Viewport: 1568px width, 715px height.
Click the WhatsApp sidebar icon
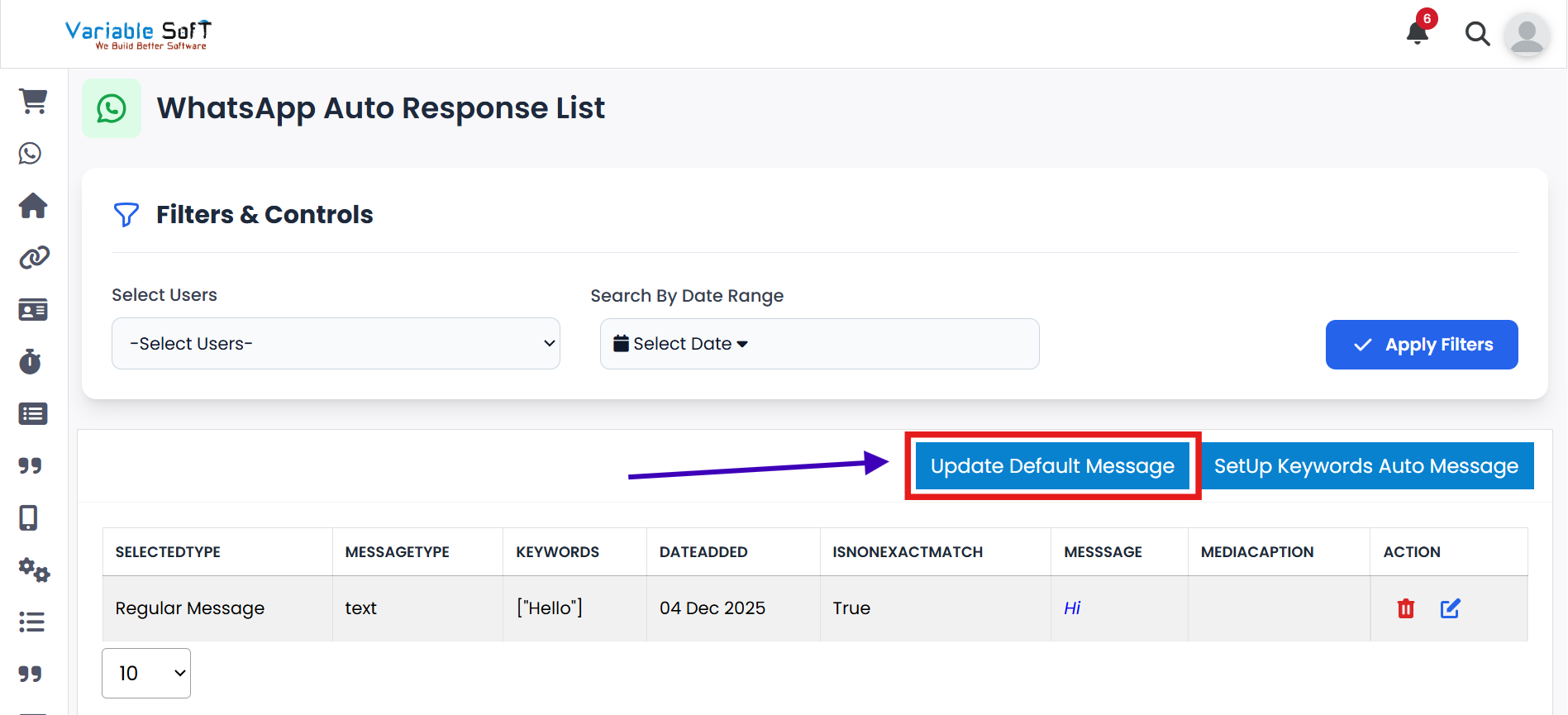(31, 154)
